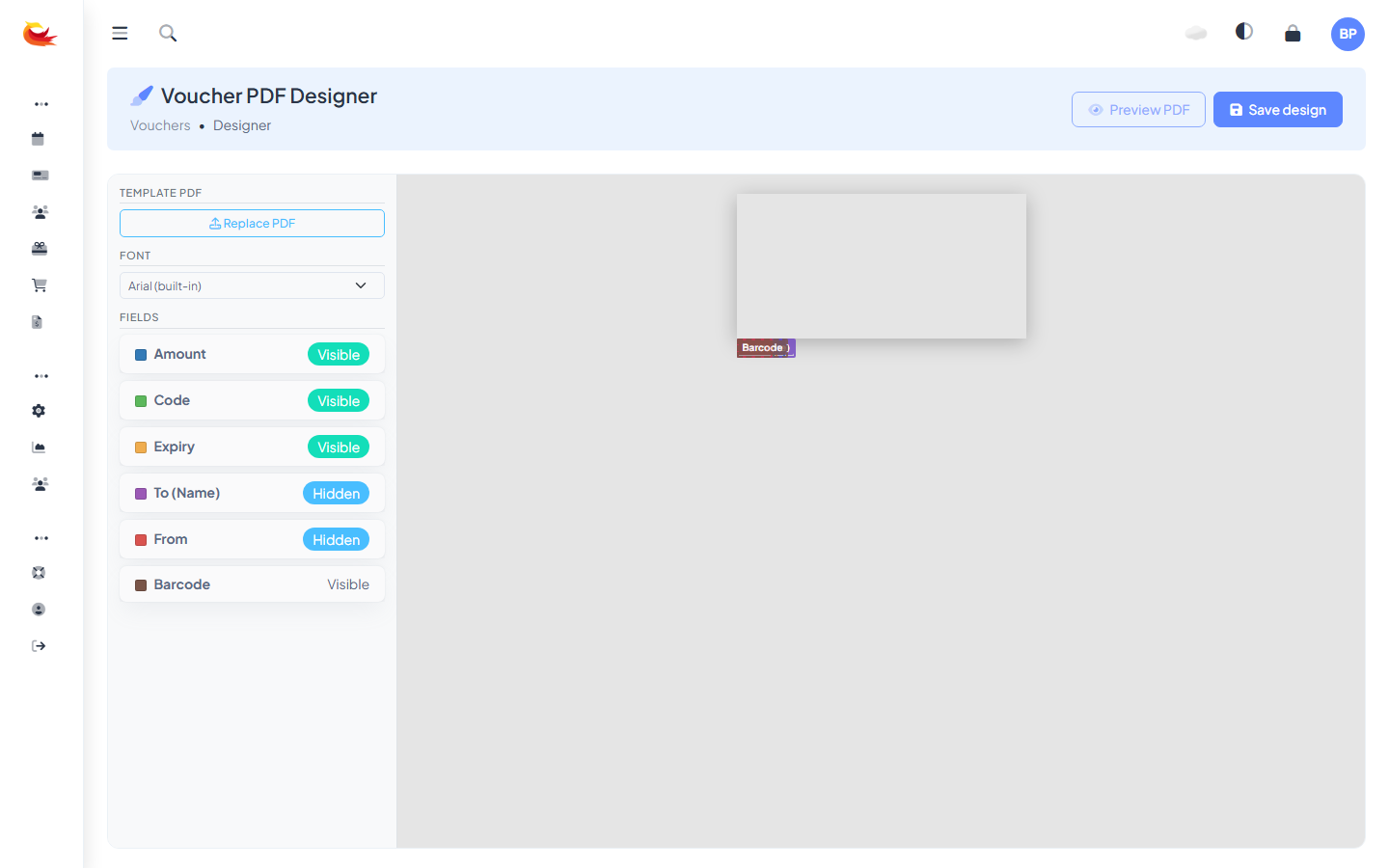The image size is (1389, 868).
Task: Click the cloud status icon
Action: point(1196,33)
